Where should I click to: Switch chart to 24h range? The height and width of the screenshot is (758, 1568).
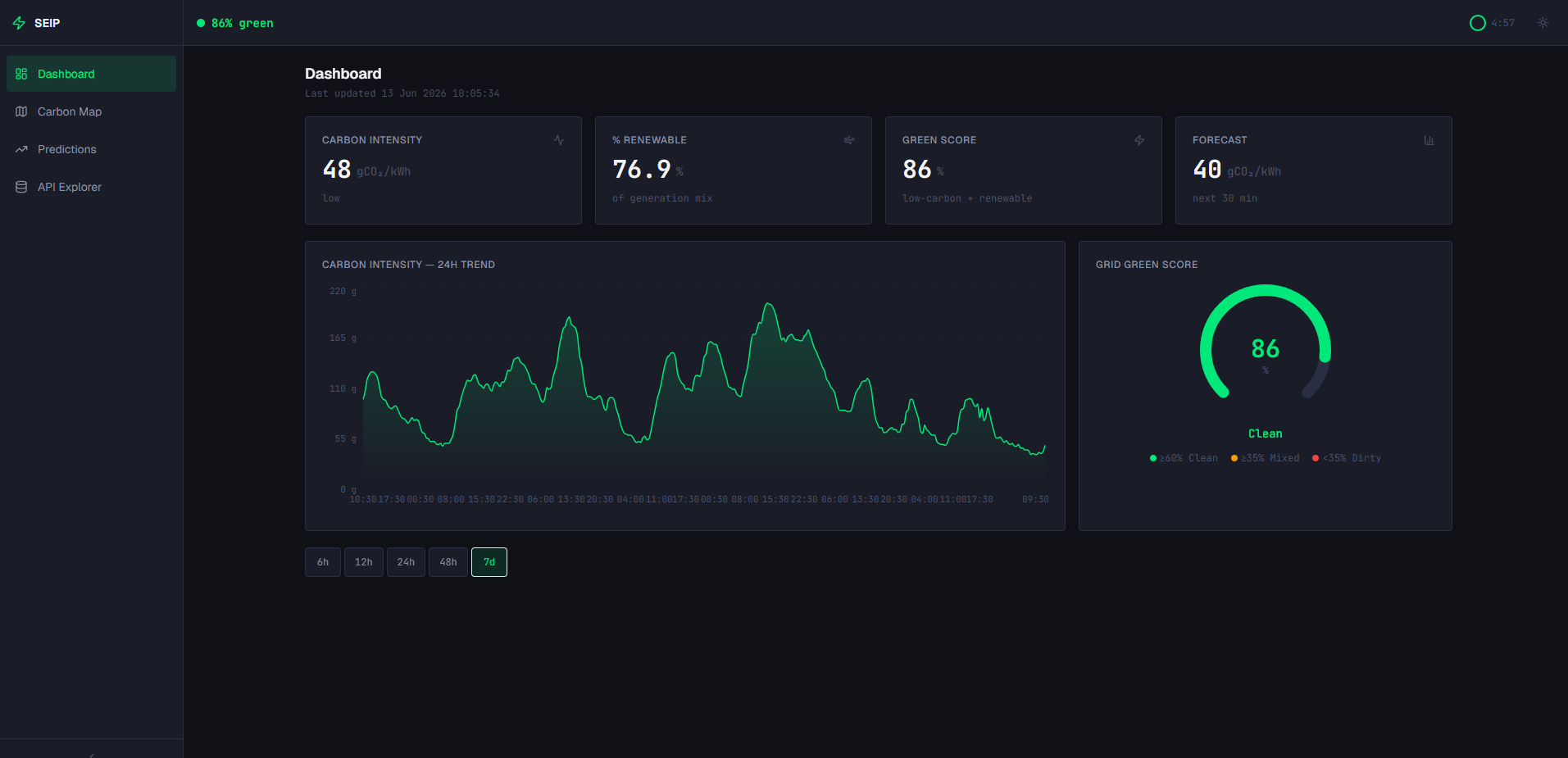(406, 562)
